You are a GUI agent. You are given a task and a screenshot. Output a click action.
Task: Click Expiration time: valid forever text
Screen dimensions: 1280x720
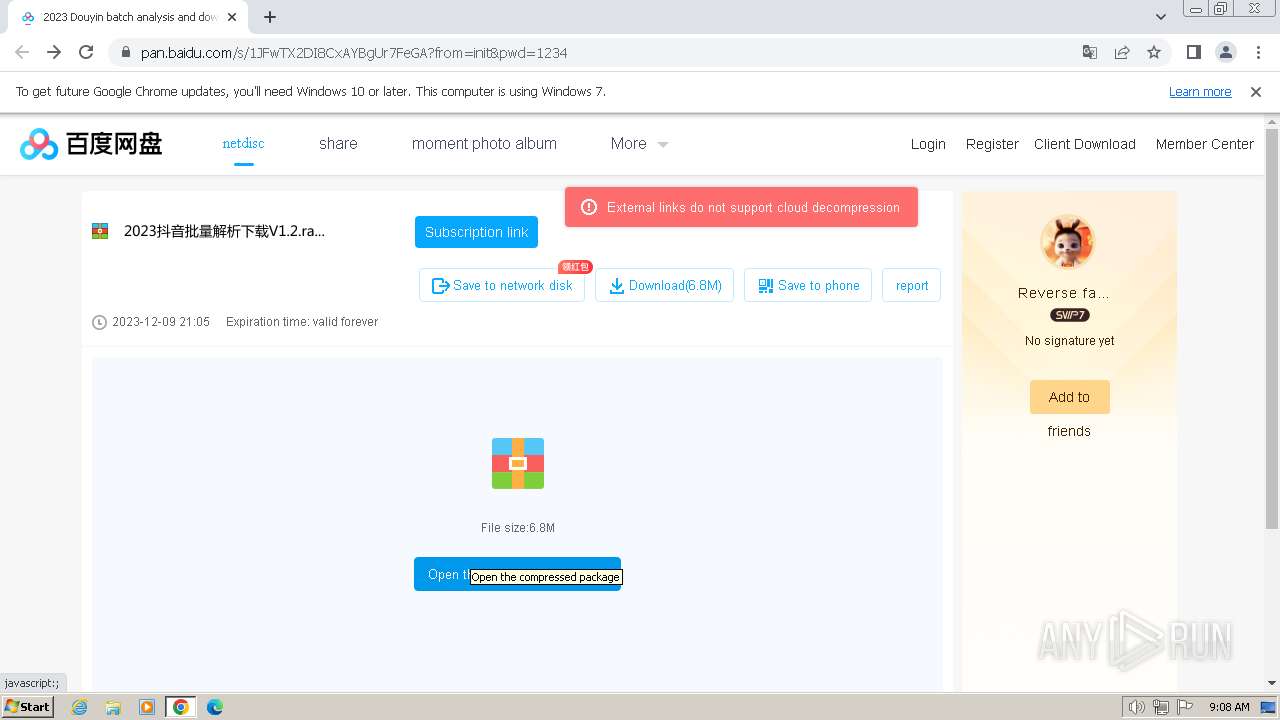302,322
